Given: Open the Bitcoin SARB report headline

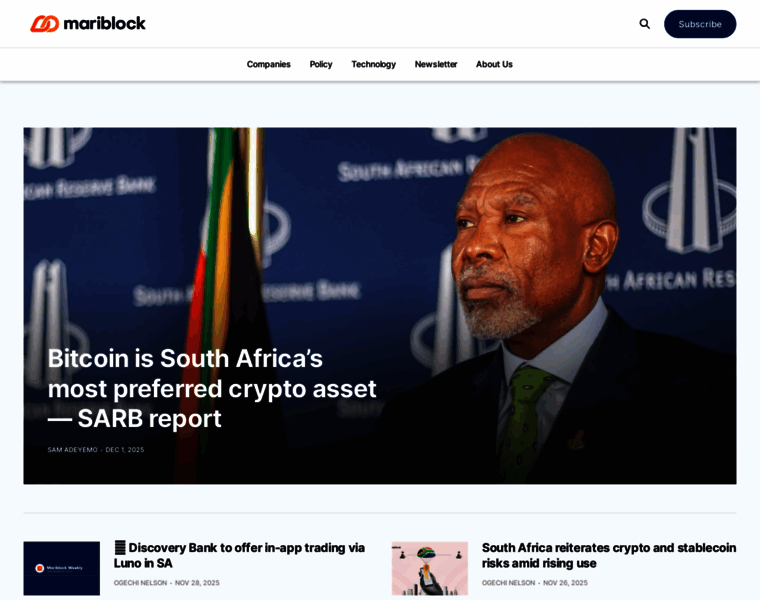Looking at the screenshot, I should (212, 388).
